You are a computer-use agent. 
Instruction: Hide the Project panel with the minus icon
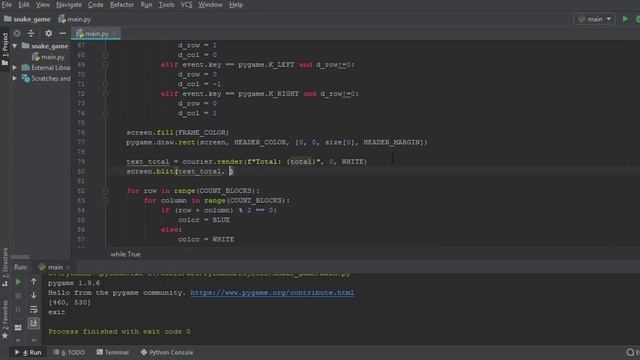[x=62, y=33]
